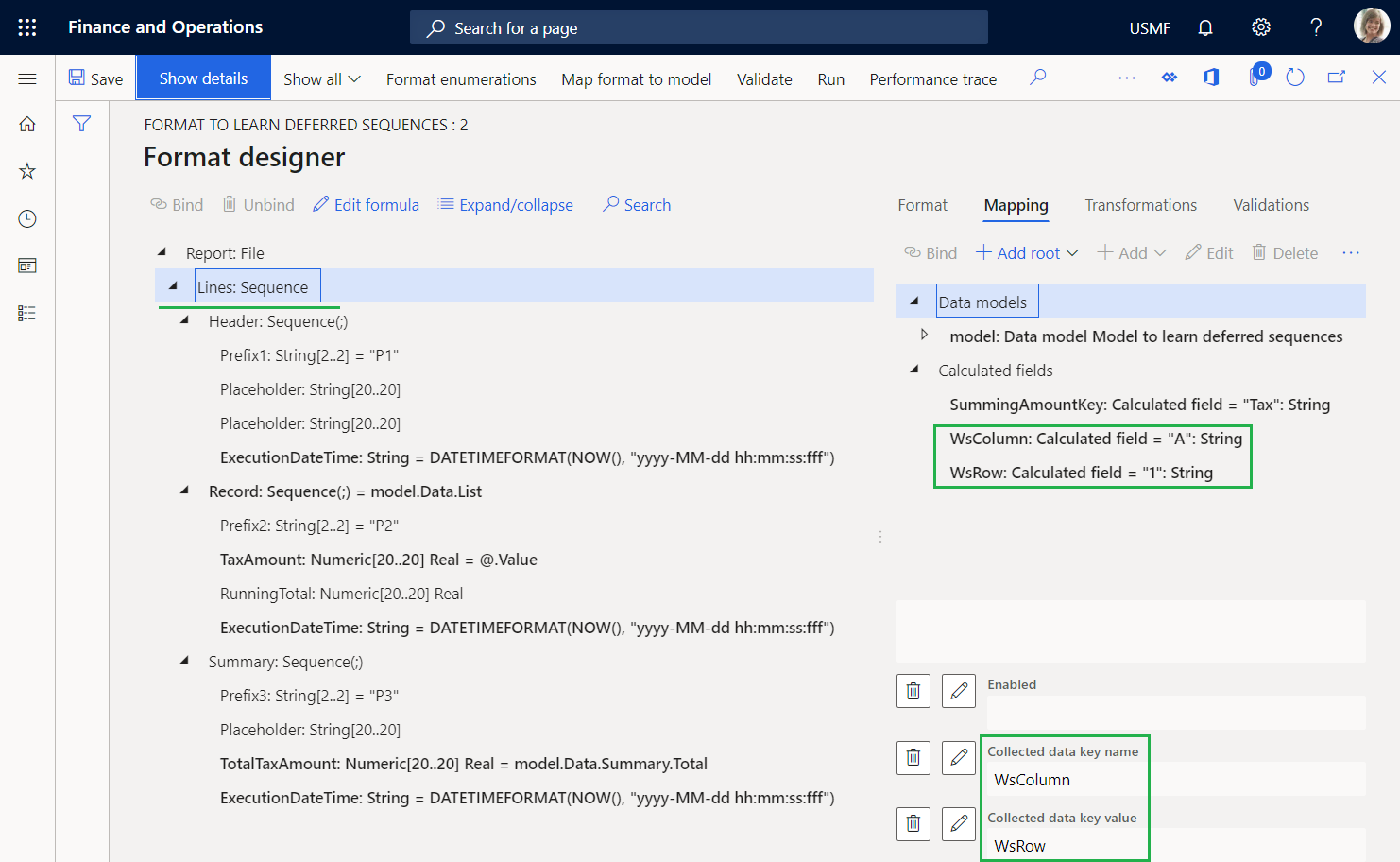Open the settings gear icon
1400x862 pixels.
(1260, 27)
